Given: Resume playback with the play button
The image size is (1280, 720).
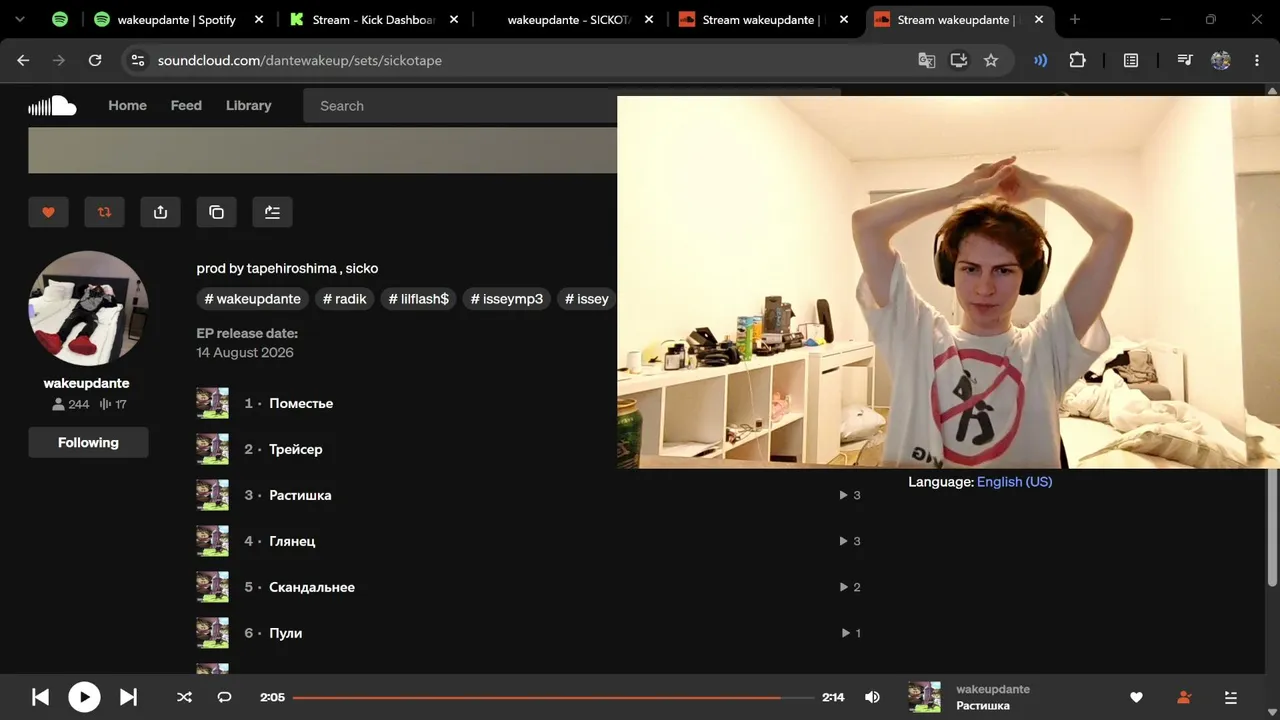Looking at the screenshot, I should tap(84, 697).
